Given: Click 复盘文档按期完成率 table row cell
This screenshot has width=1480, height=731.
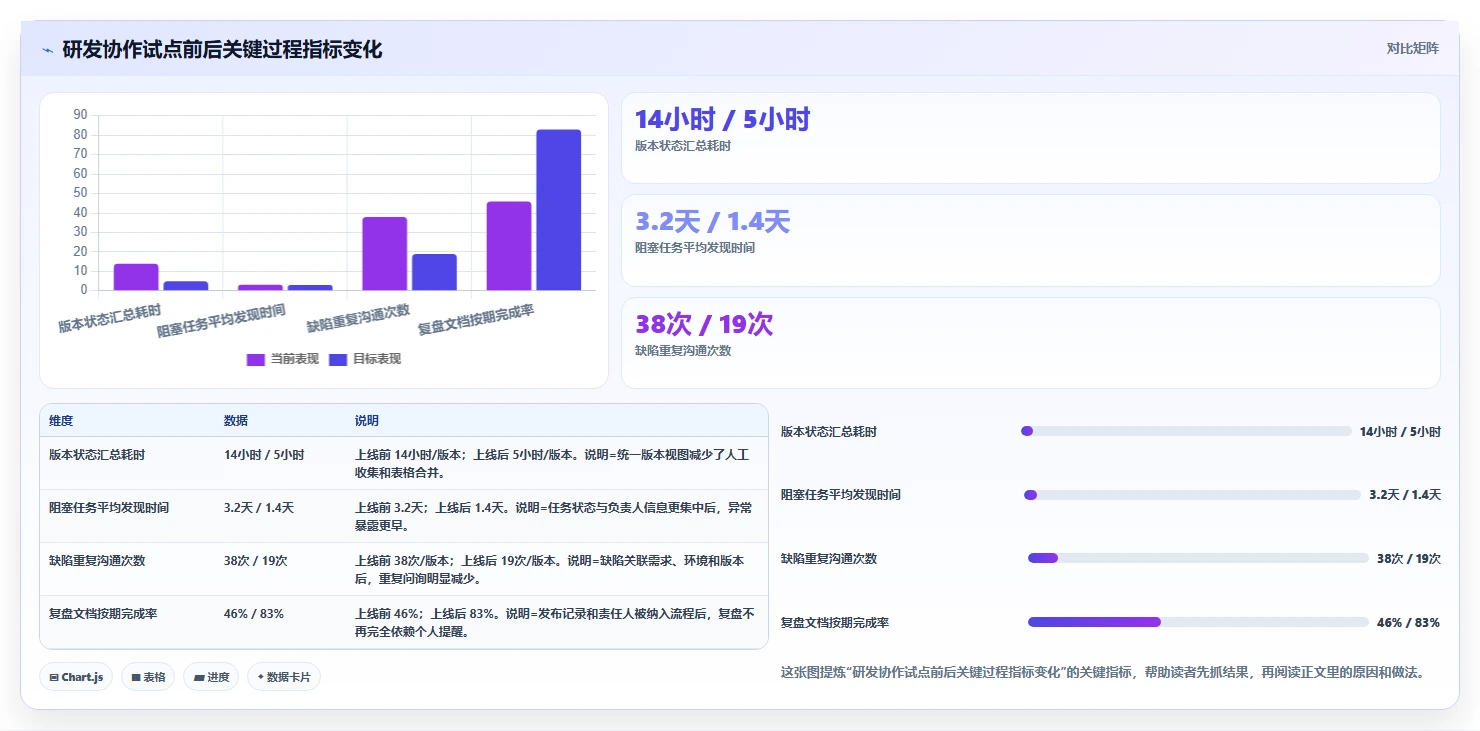Looking at the screenshot, I should (103, 613).
